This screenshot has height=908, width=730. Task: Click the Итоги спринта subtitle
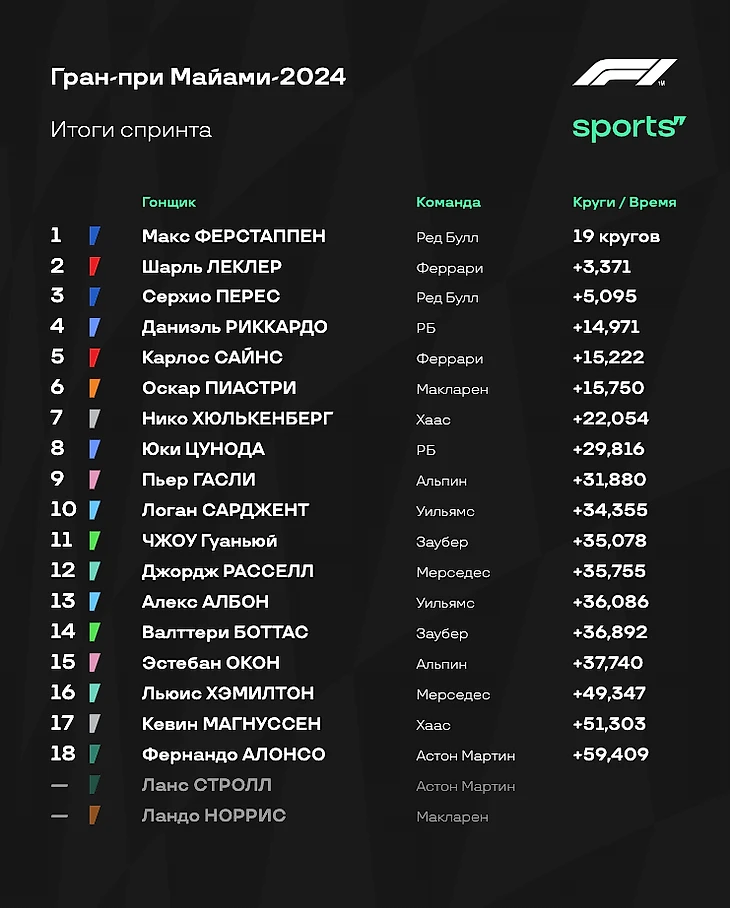tap(131, 130)
